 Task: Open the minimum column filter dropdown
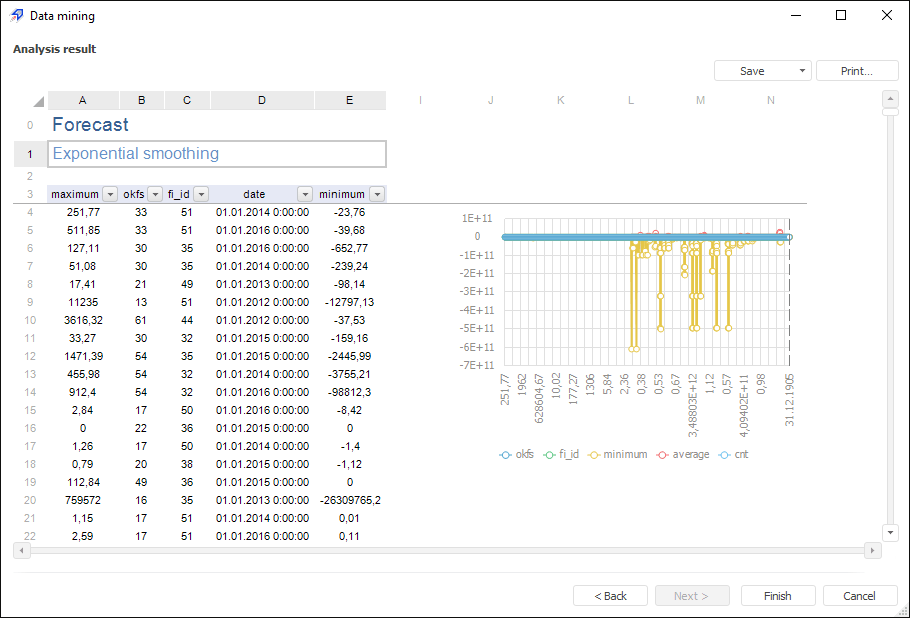[x=377, y=194]
